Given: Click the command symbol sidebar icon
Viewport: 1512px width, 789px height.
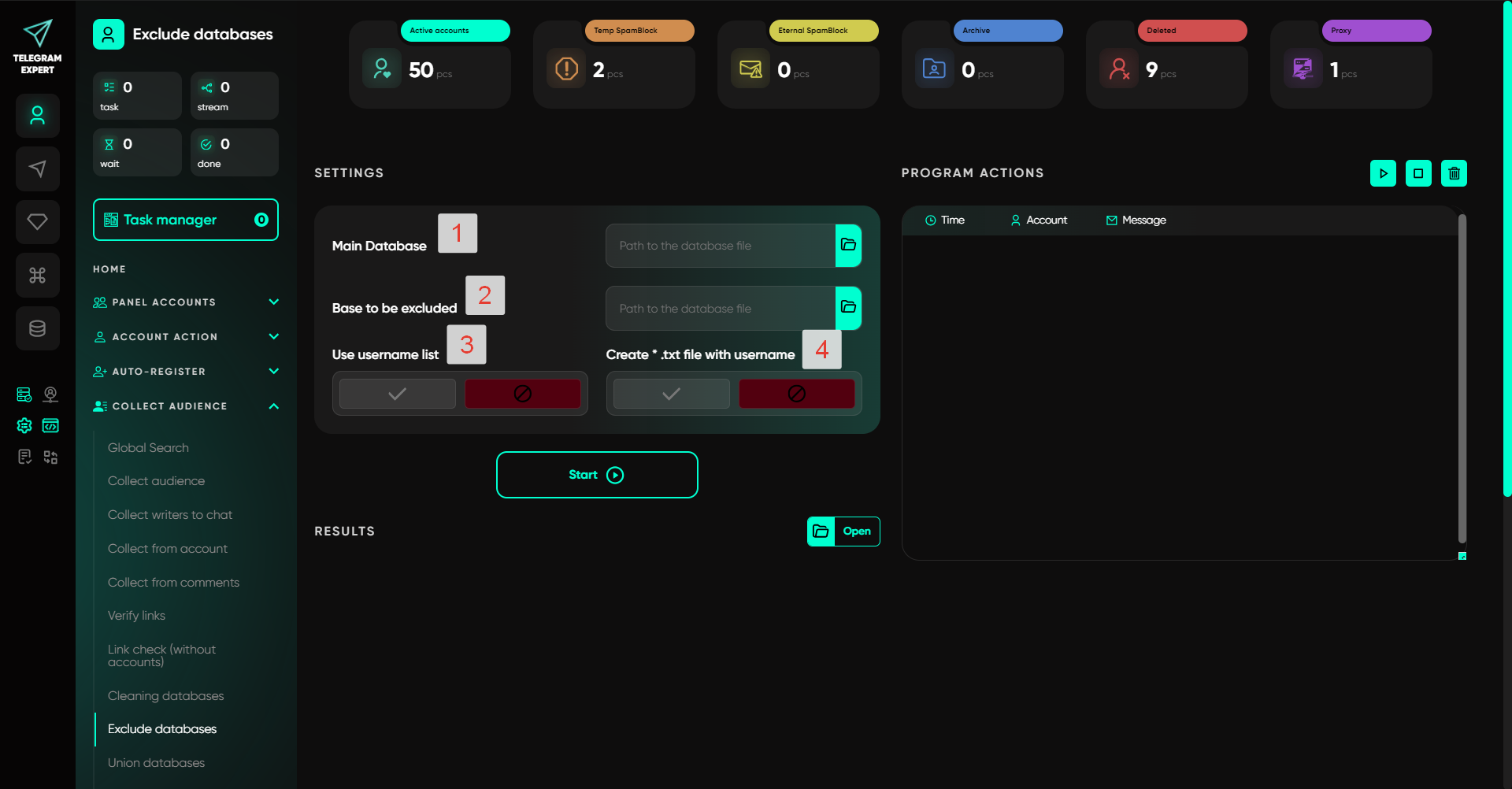Looking at the screenshot, I should (x=37, y=275).
